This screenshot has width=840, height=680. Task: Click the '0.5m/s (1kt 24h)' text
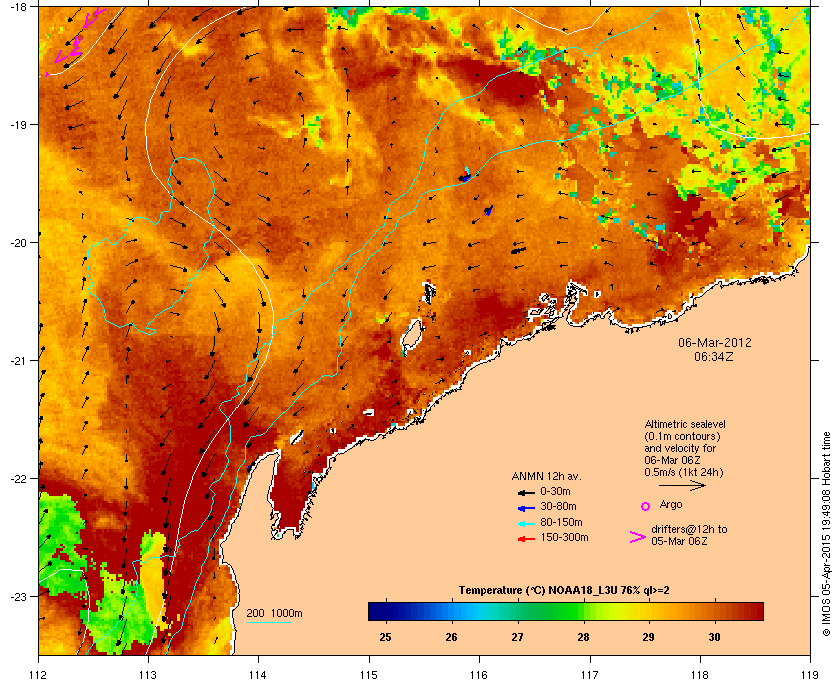684,473
